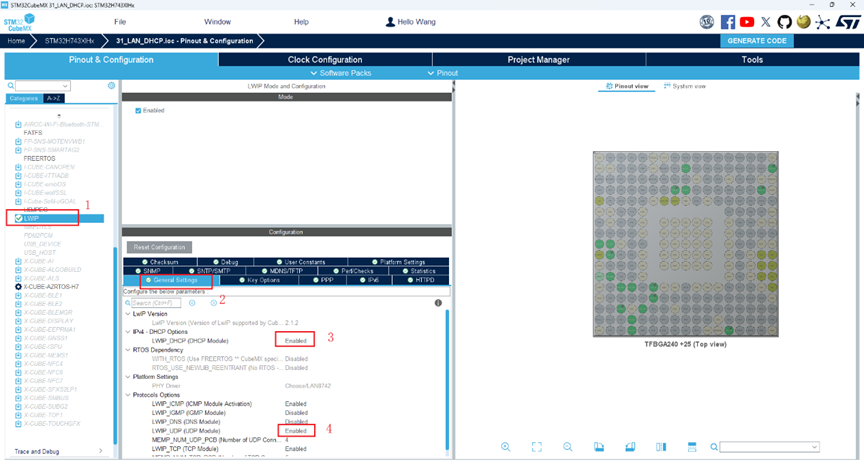The width and height of the screenshot is (864, 464).
Task: Click the gear icon beside X-CUBE-AZRTOS-H7
Action: tap(18, 287)
